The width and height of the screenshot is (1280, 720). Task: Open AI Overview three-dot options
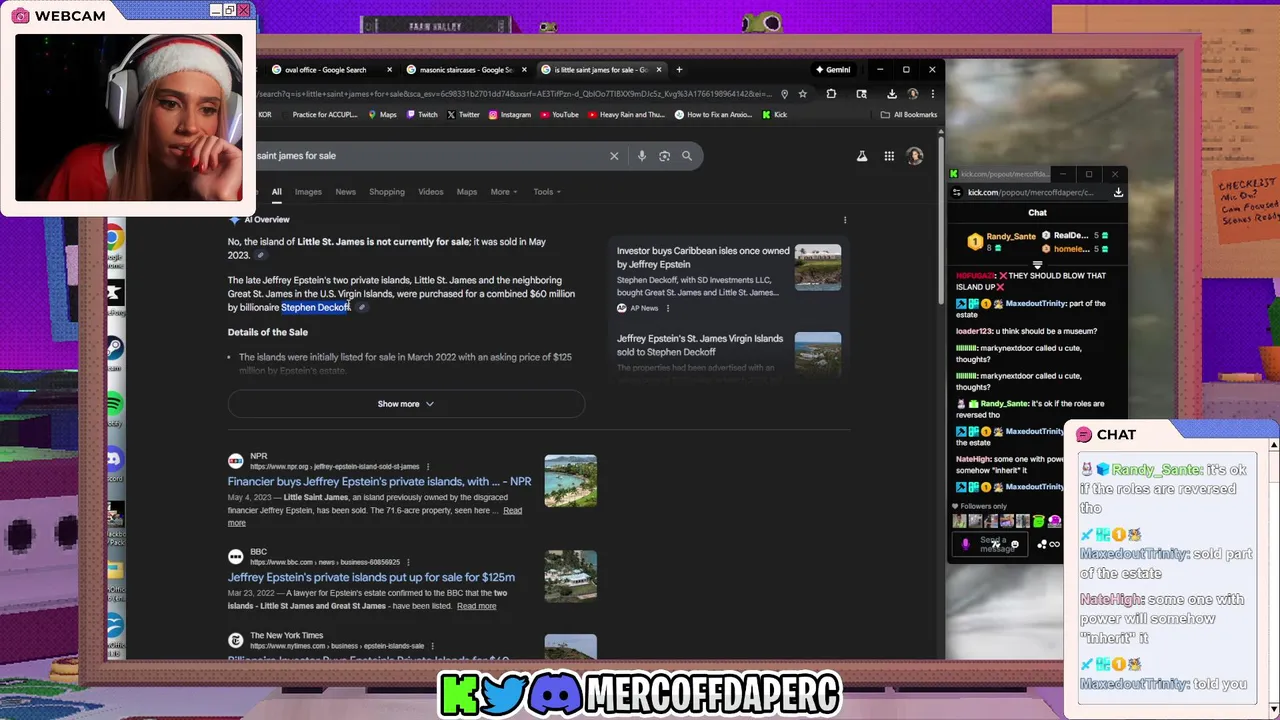[845, 220]
